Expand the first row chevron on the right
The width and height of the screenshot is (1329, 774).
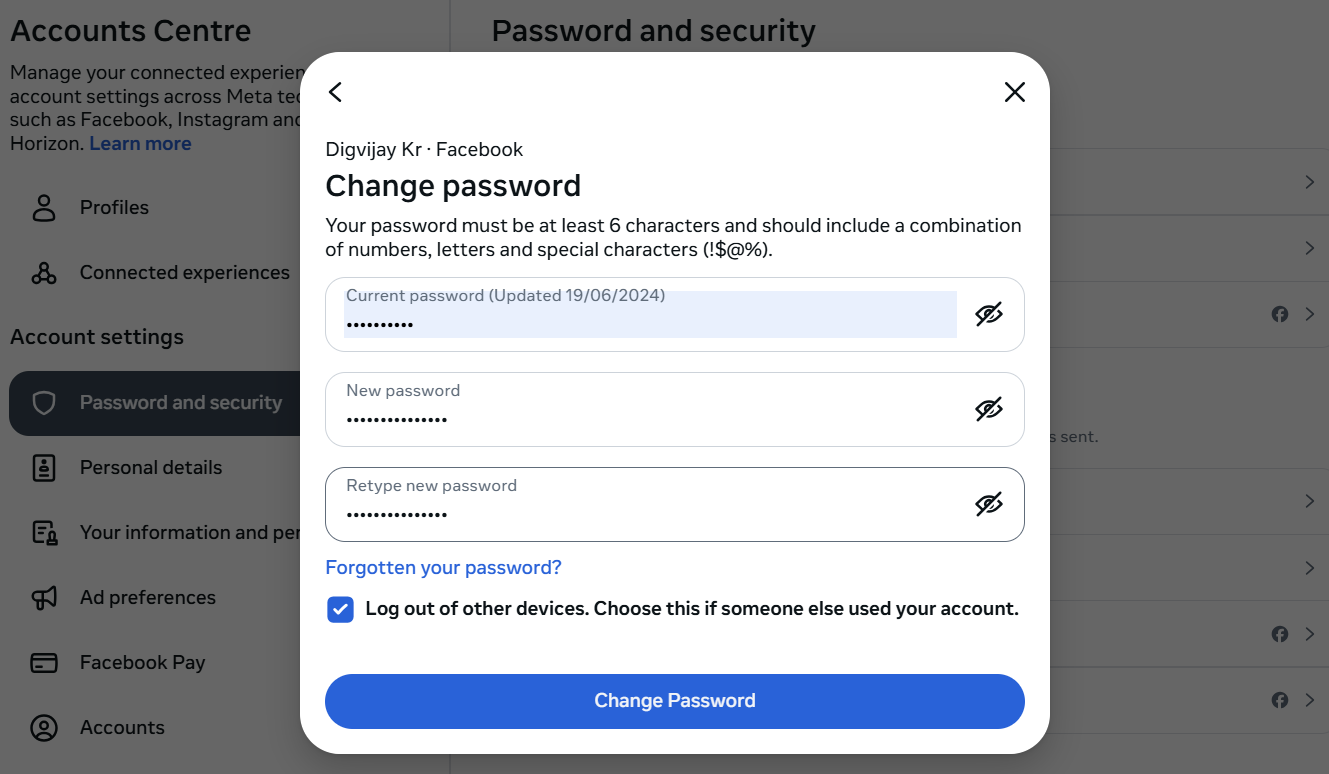point(1310,182)
